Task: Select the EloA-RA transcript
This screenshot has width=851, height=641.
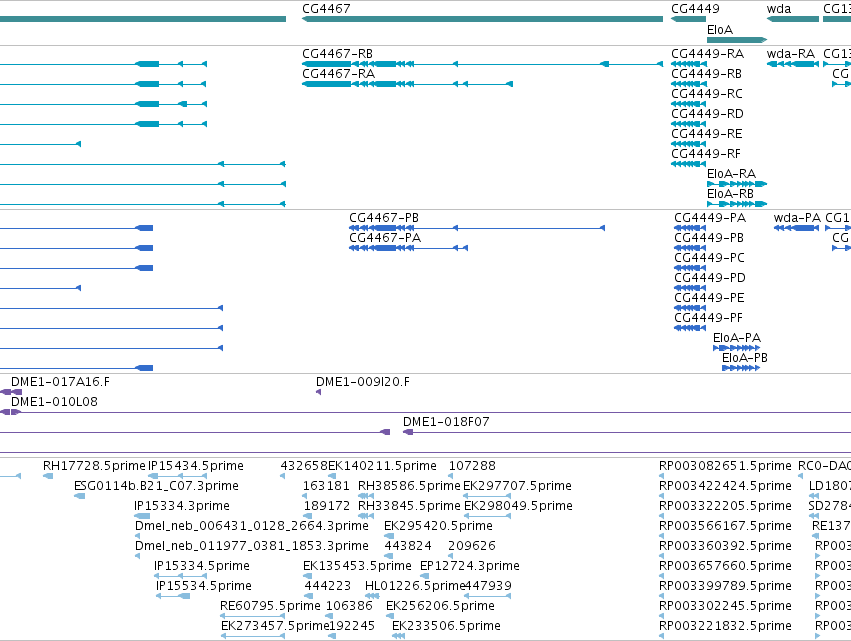Action: 737,184
